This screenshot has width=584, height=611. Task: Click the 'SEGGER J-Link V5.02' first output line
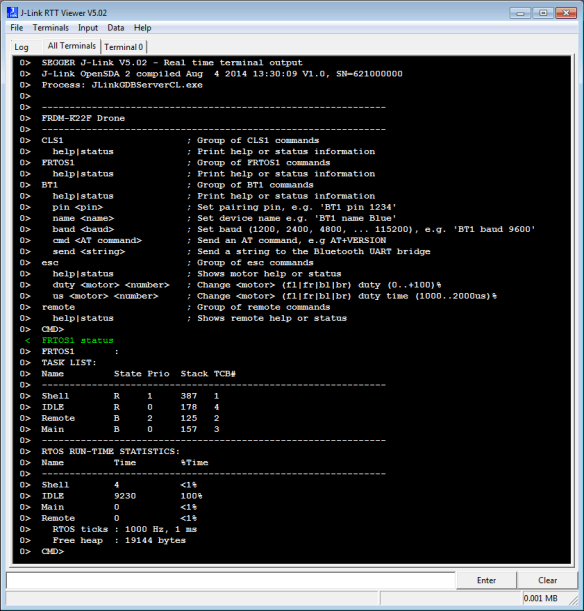point(172,63)
